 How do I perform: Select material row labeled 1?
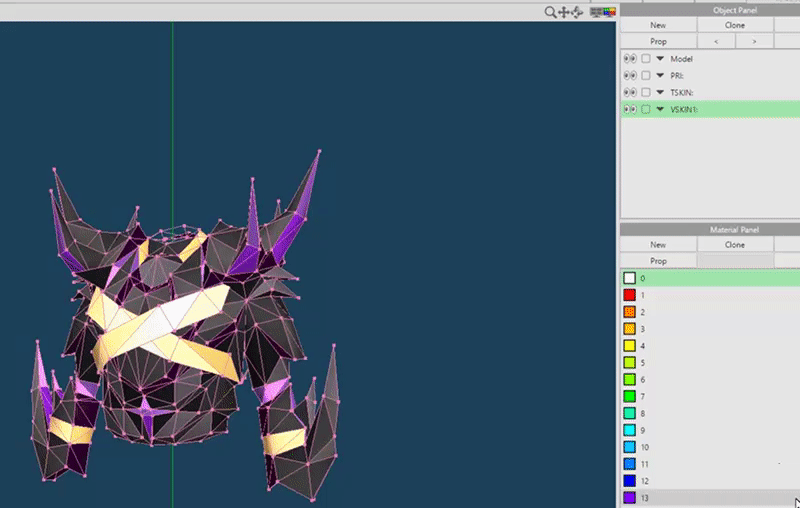point(710,295)
